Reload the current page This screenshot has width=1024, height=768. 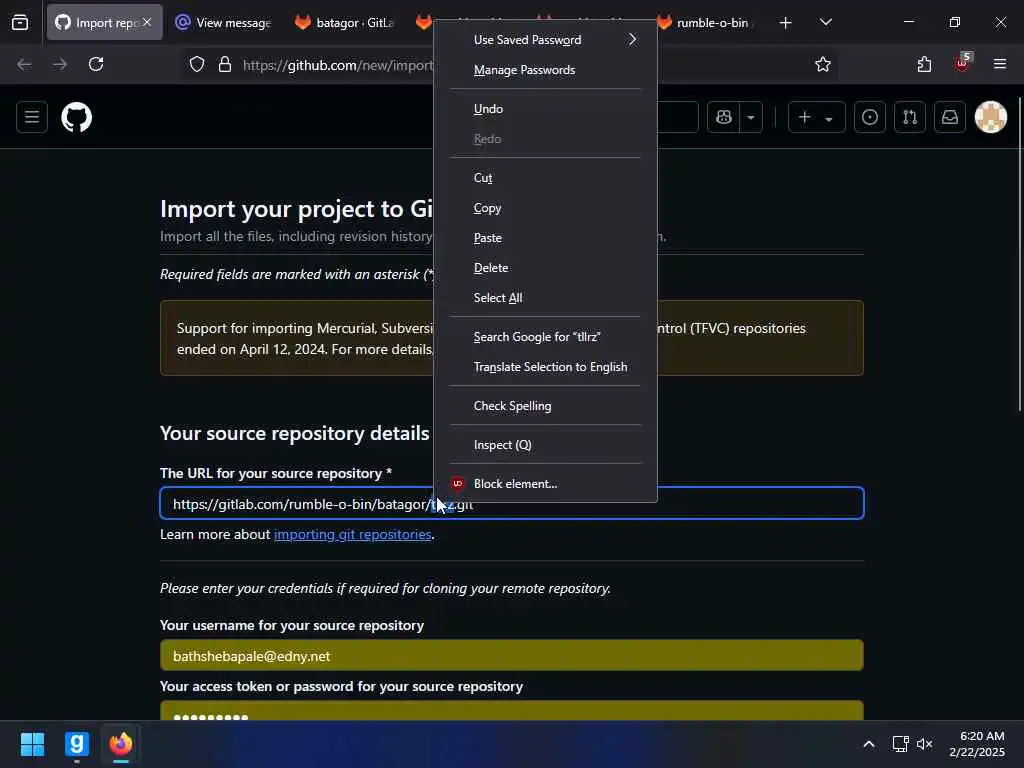coord(96,64)
